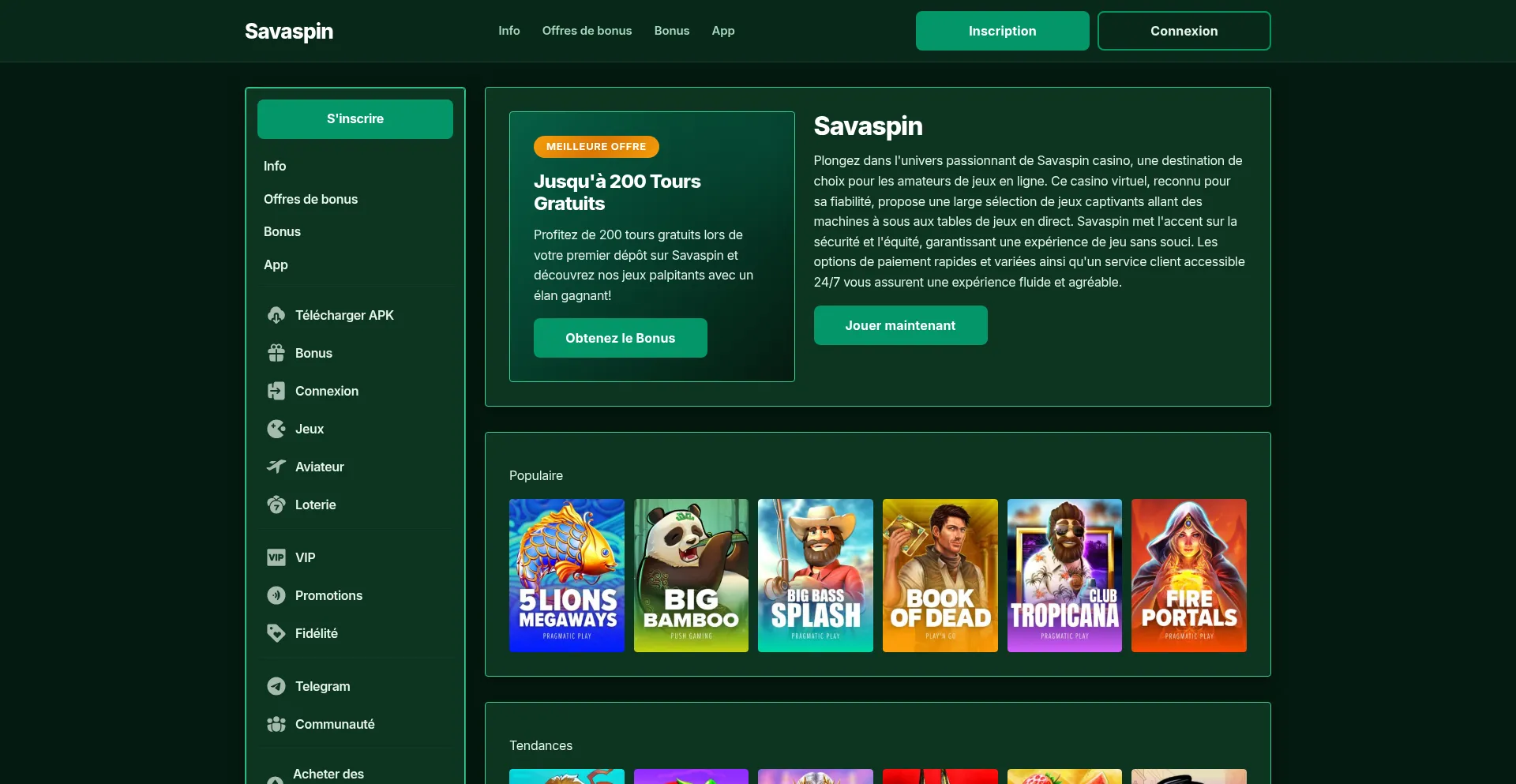Open the VIP sidebar link

click(306, 557)
